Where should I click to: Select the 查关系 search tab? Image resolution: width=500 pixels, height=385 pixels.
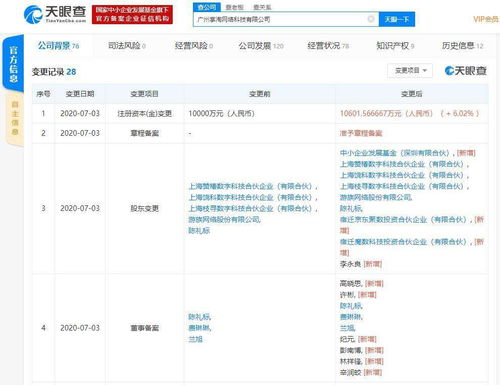262,7
